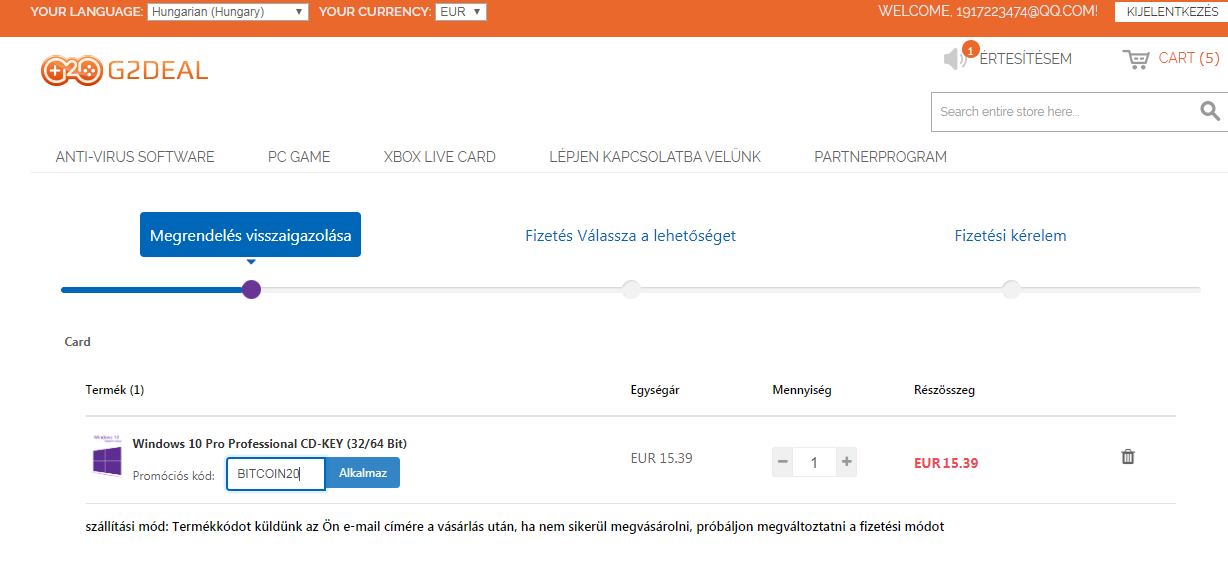Click the middle progress step marker
1228x575 pixels.
coord(631,289)
